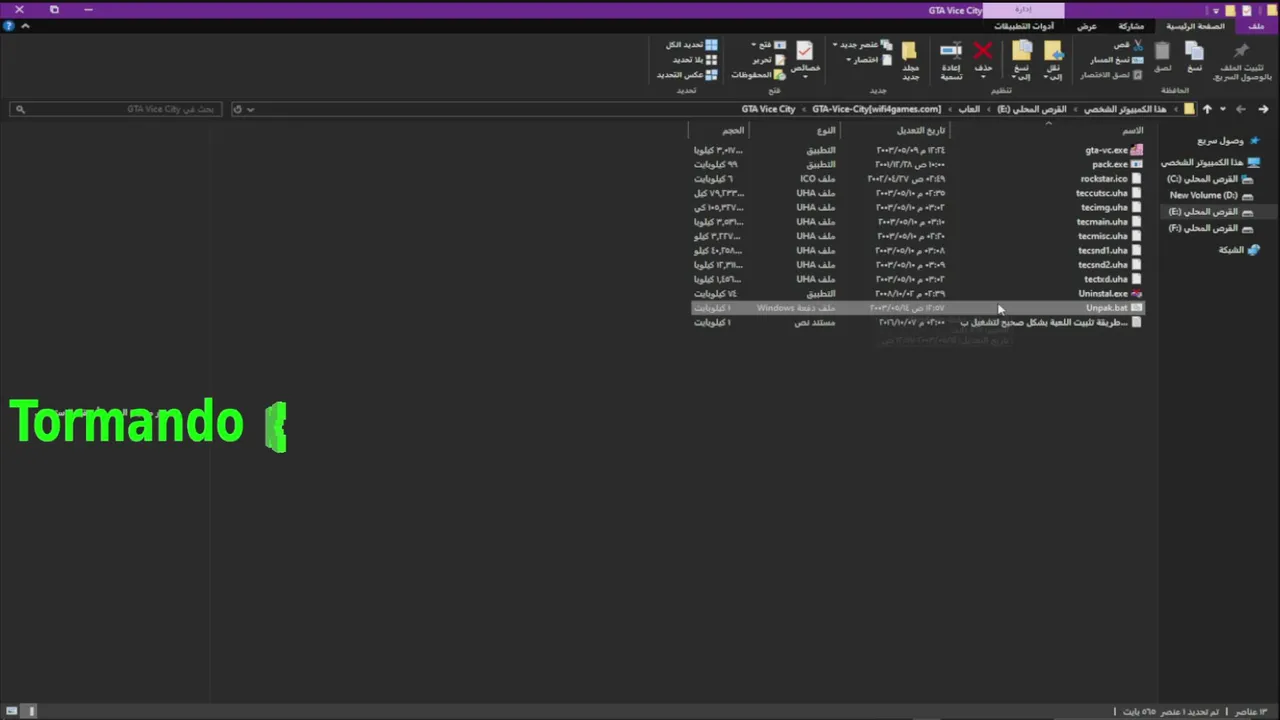Viewport: 1280px width, 720px height.
Task: Select This PC (هذا الكمبيوتر الشخصي) in the navigation pane
Action: point(1210,162)
